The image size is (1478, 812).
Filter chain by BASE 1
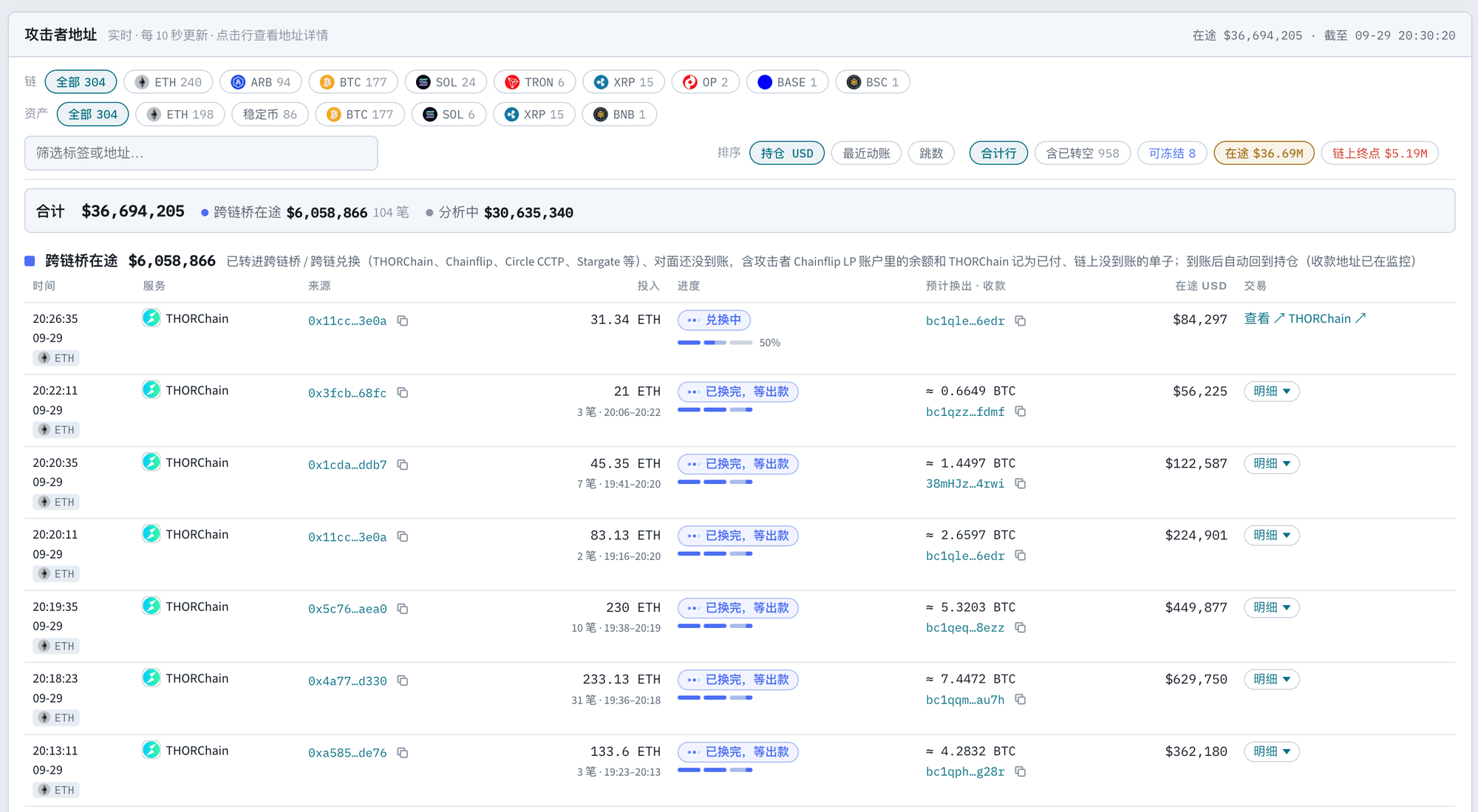click(787, 82)
